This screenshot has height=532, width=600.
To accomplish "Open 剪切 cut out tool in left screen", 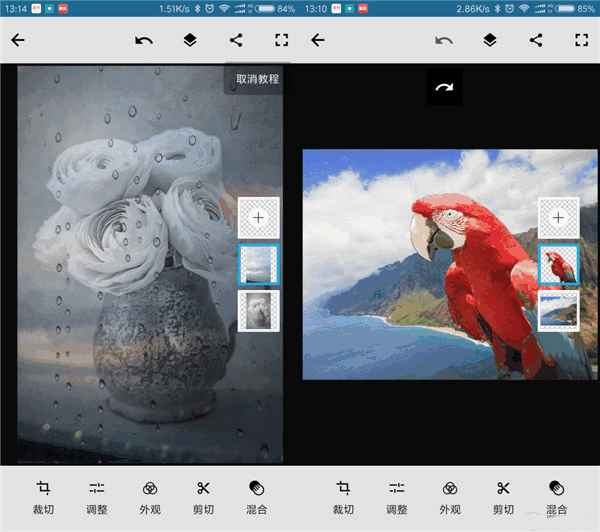I will pos(203,498).
